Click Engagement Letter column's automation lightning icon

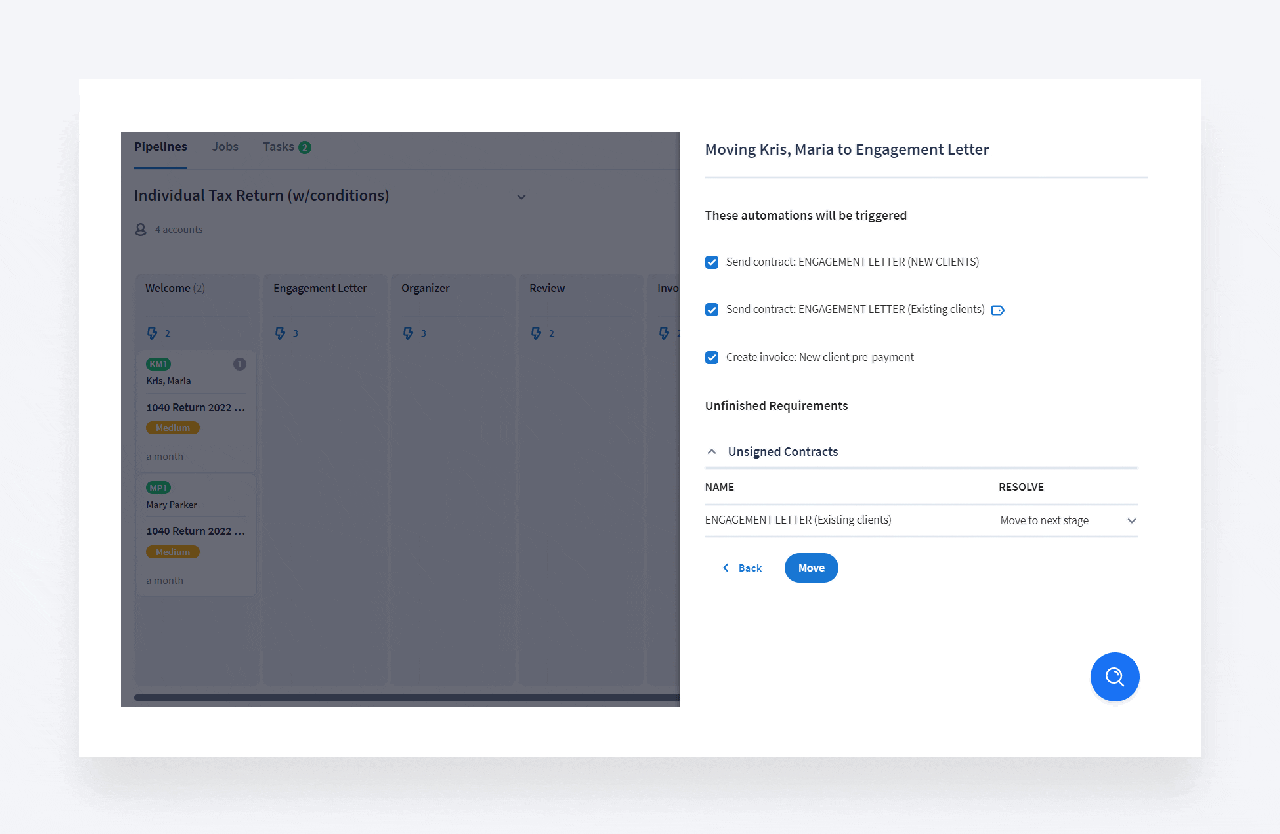pyautogui.click(x=281, y=333)
